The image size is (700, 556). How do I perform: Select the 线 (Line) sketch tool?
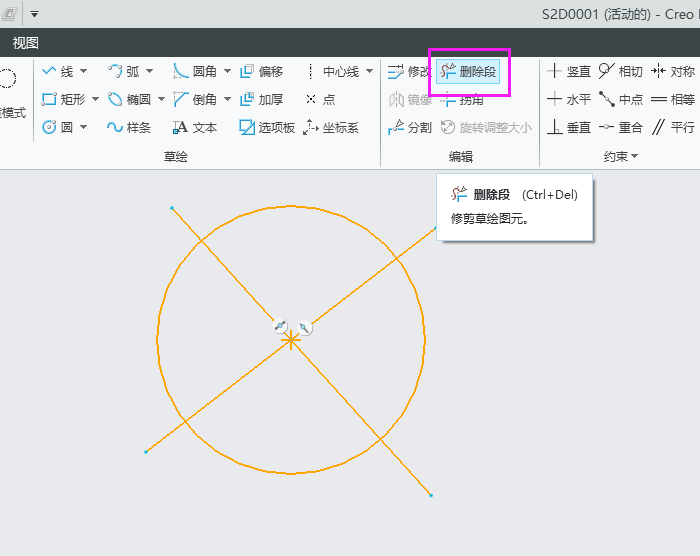tap(57, 71)
